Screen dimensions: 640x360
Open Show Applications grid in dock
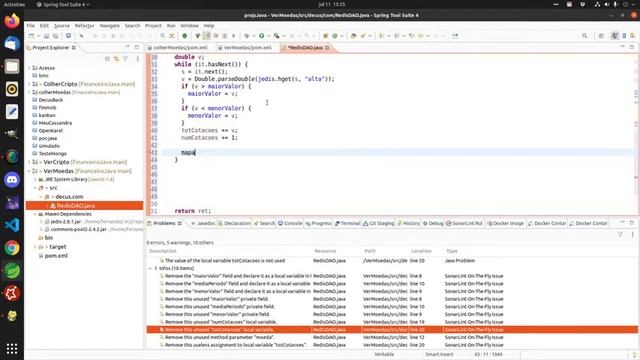(x=12, y=349)
